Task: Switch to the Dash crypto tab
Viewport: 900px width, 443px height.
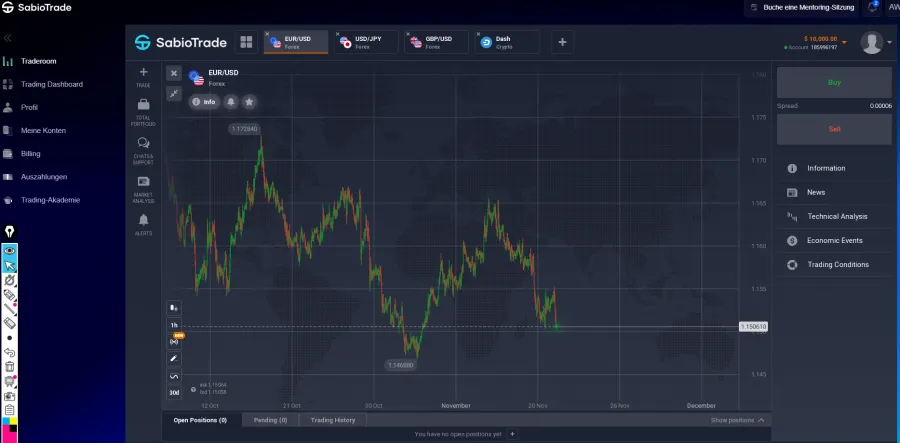Action: (x=507, y=42)
